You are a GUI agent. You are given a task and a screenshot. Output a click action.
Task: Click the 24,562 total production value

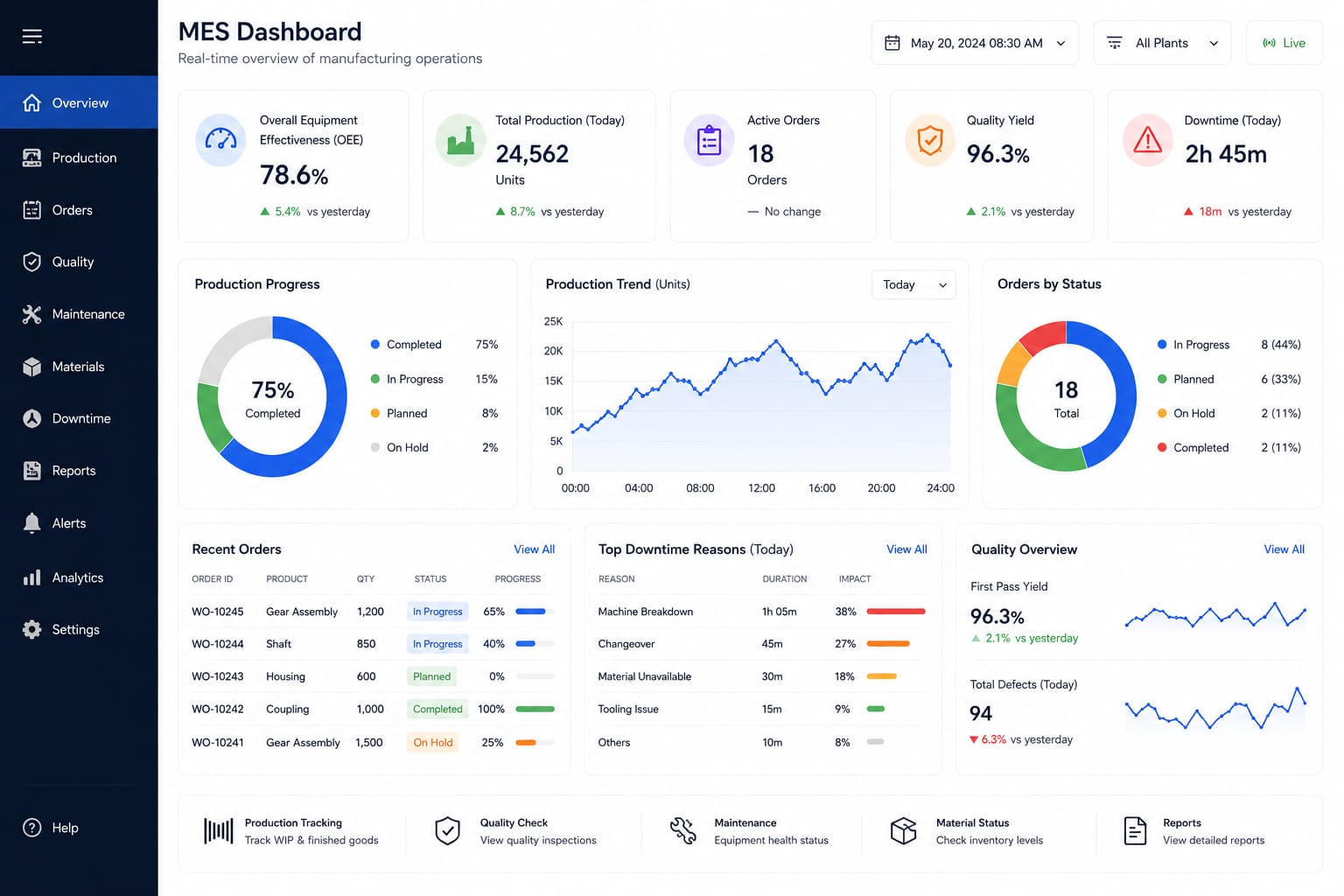(532, 154)
